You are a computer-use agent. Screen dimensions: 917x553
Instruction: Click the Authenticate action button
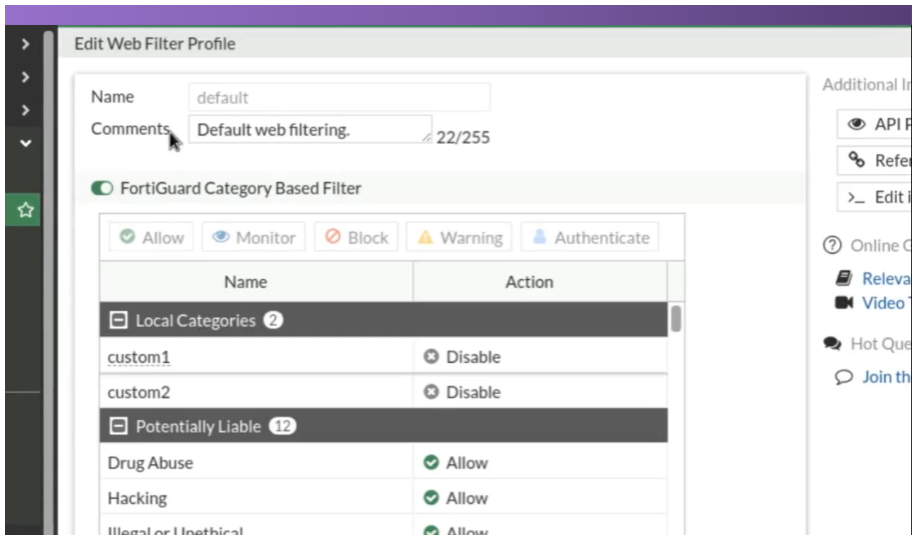point(591,237)
